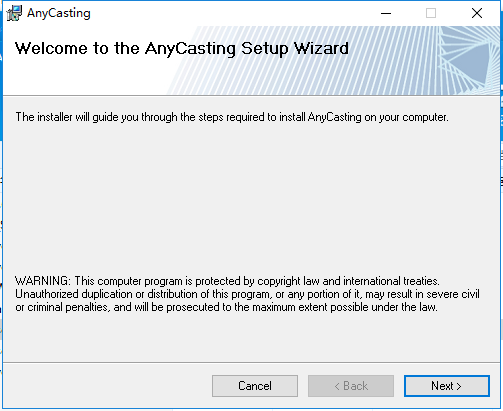Click the separator line above the buttons

[x=251, y=362]
